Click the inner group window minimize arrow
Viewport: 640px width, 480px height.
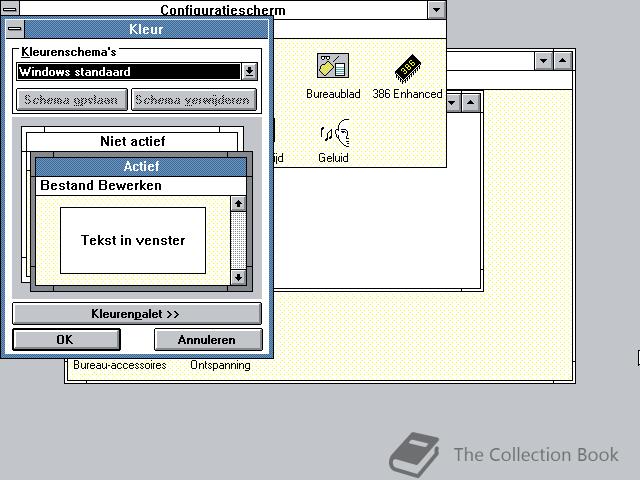[453, 102]
